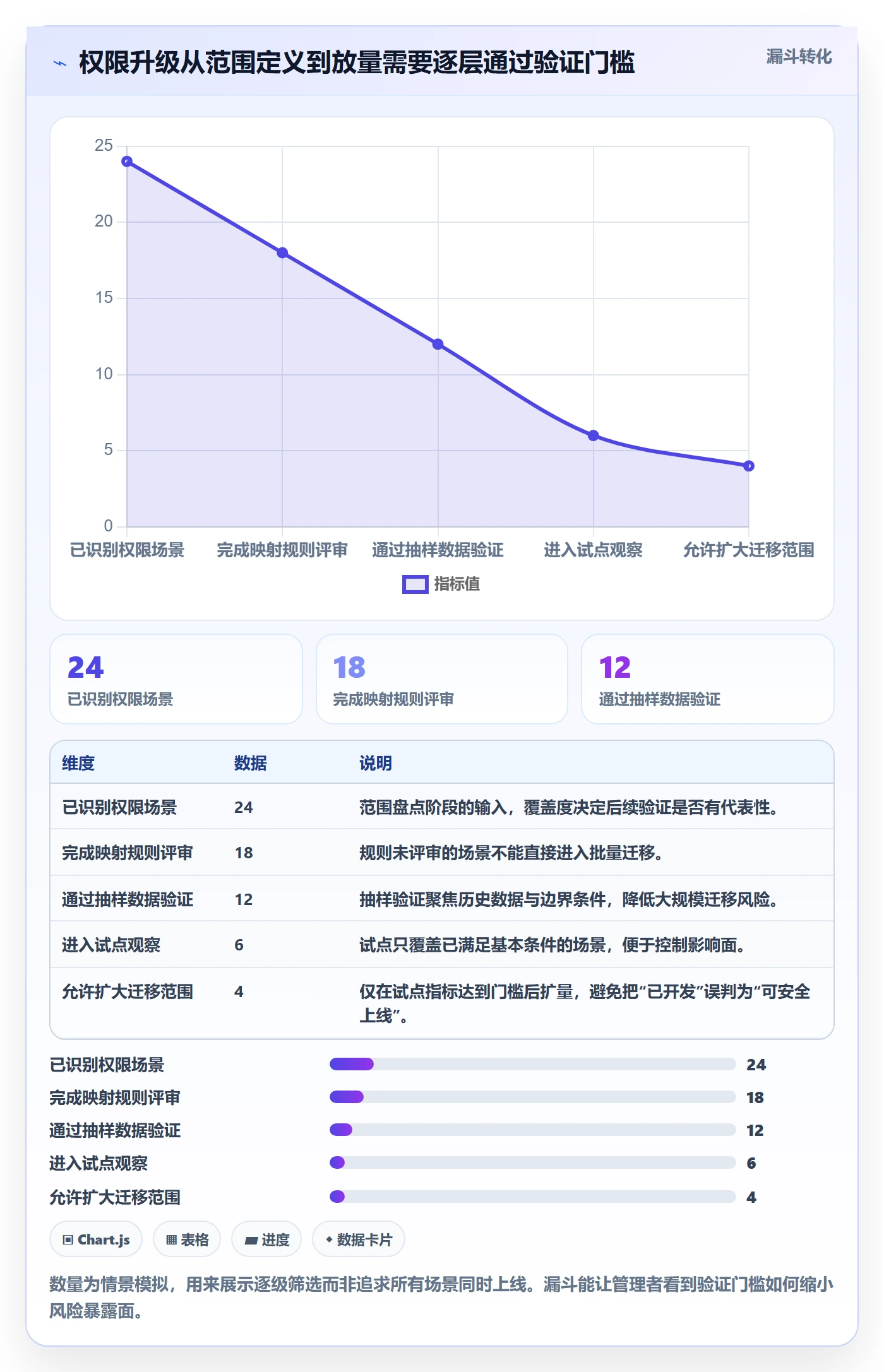Click progress bar for 允许扩大迁移范围
Image resolution: width=884 pixels, height=1372 pixels.
(x=533, y=1197)
